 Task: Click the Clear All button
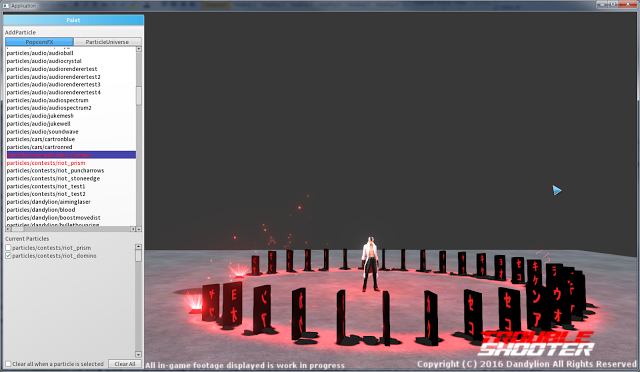coord(125,364)
